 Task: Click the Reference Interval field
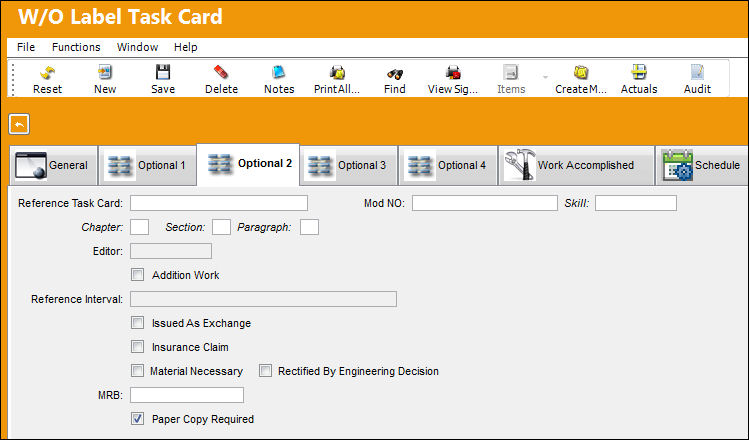(x=263, y=299)
